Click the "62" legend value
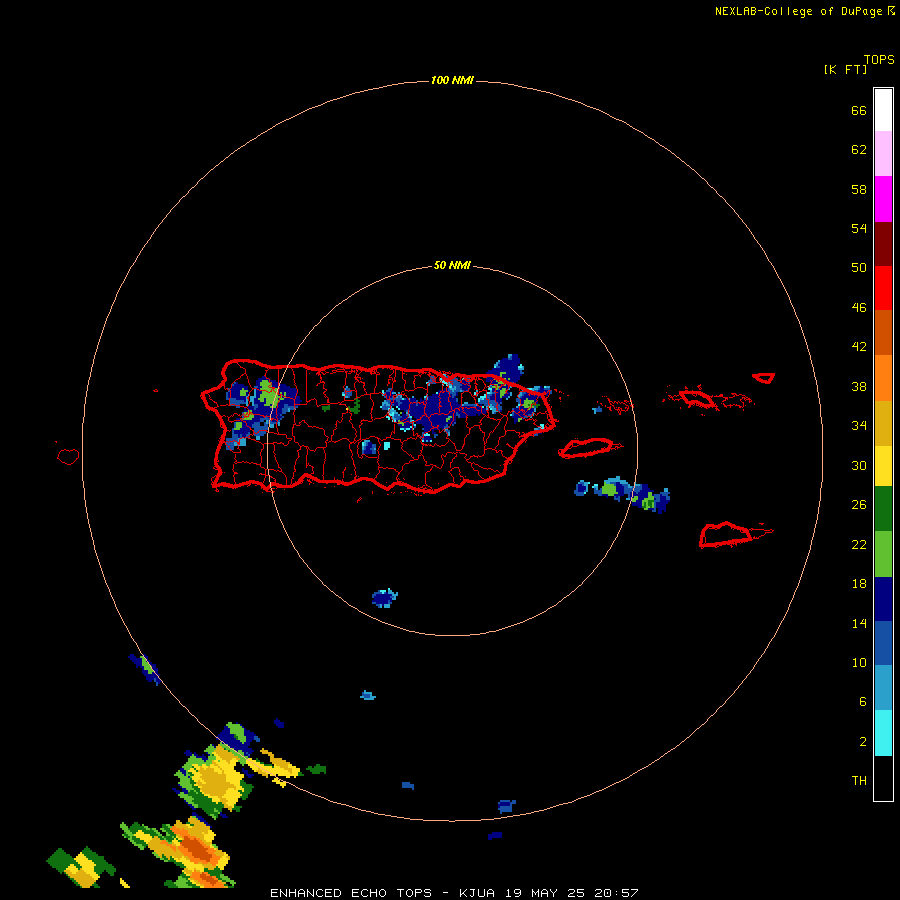The height and width of the screenshot is (900, 900). coord(859,150)
